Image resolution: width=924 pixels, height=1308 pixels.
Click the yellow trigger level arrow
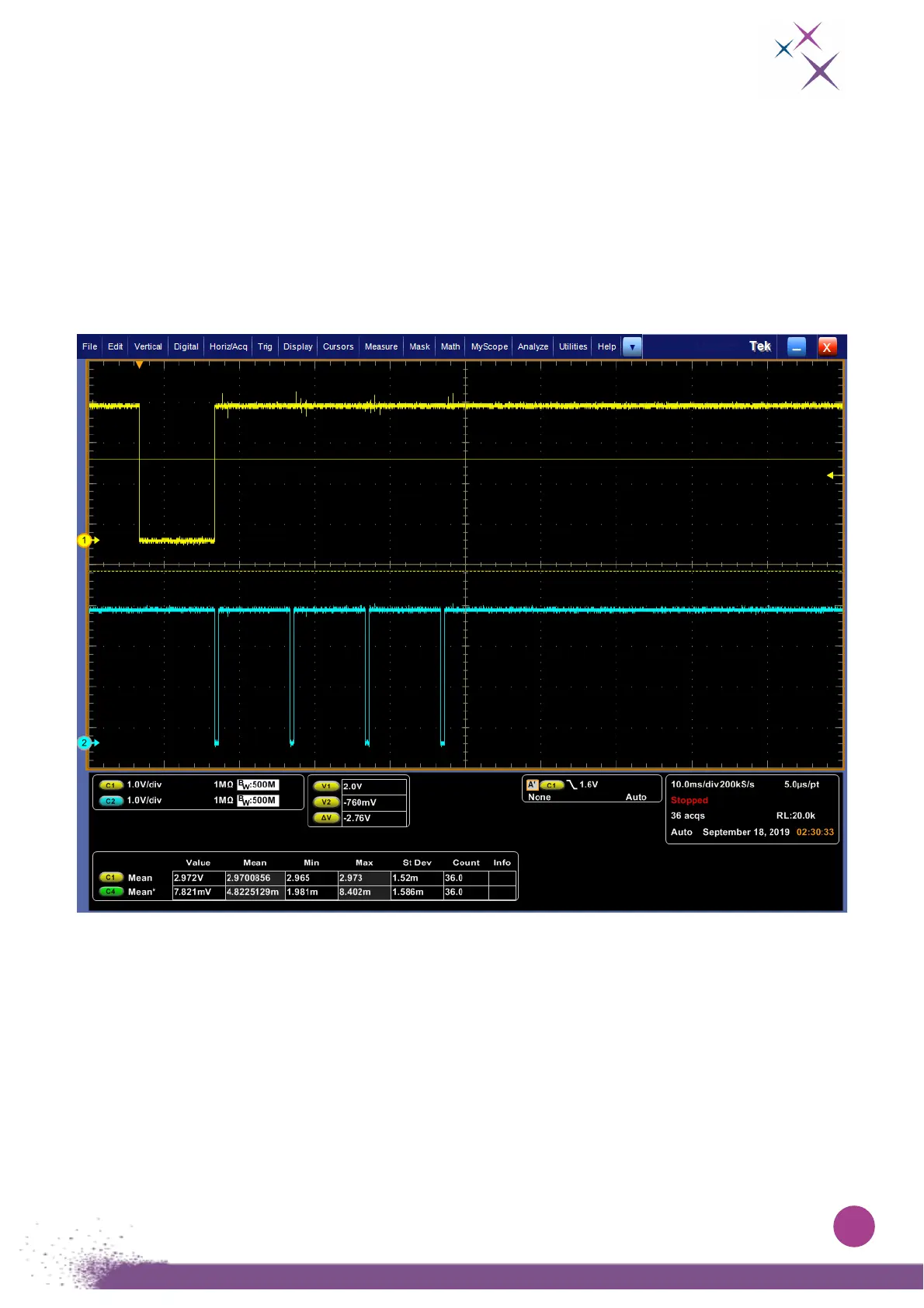[x=831, y=475]
